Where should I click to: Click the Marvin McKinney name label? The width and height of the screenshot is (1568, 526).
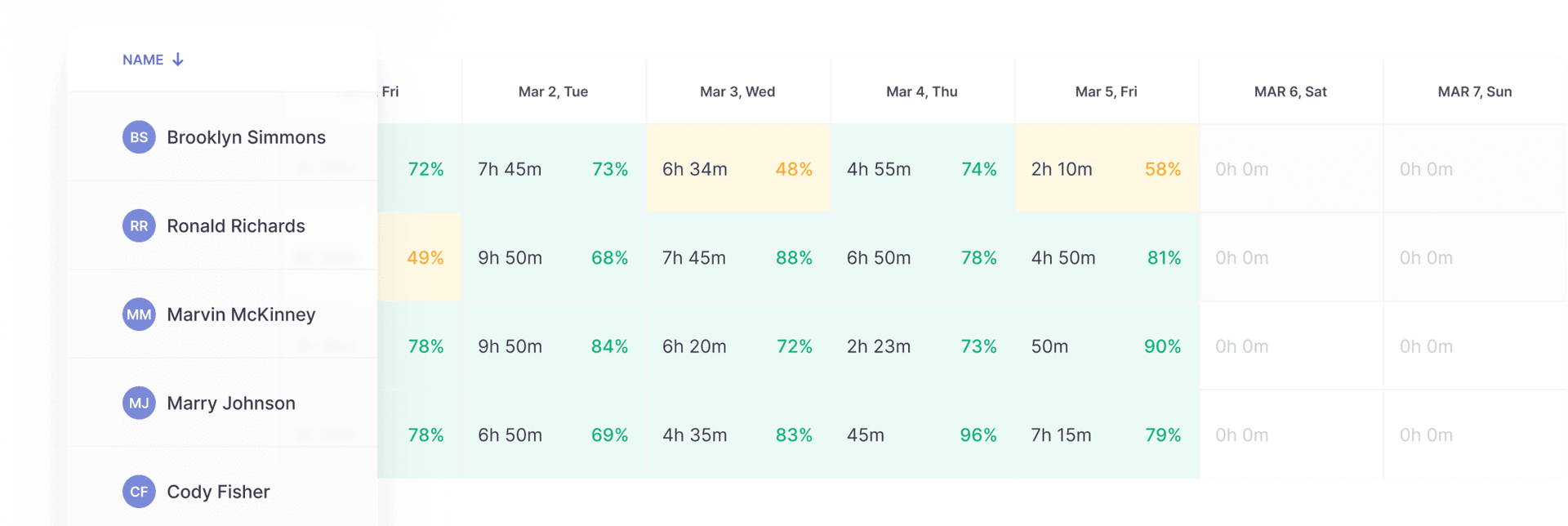click(x=242, y=314)
